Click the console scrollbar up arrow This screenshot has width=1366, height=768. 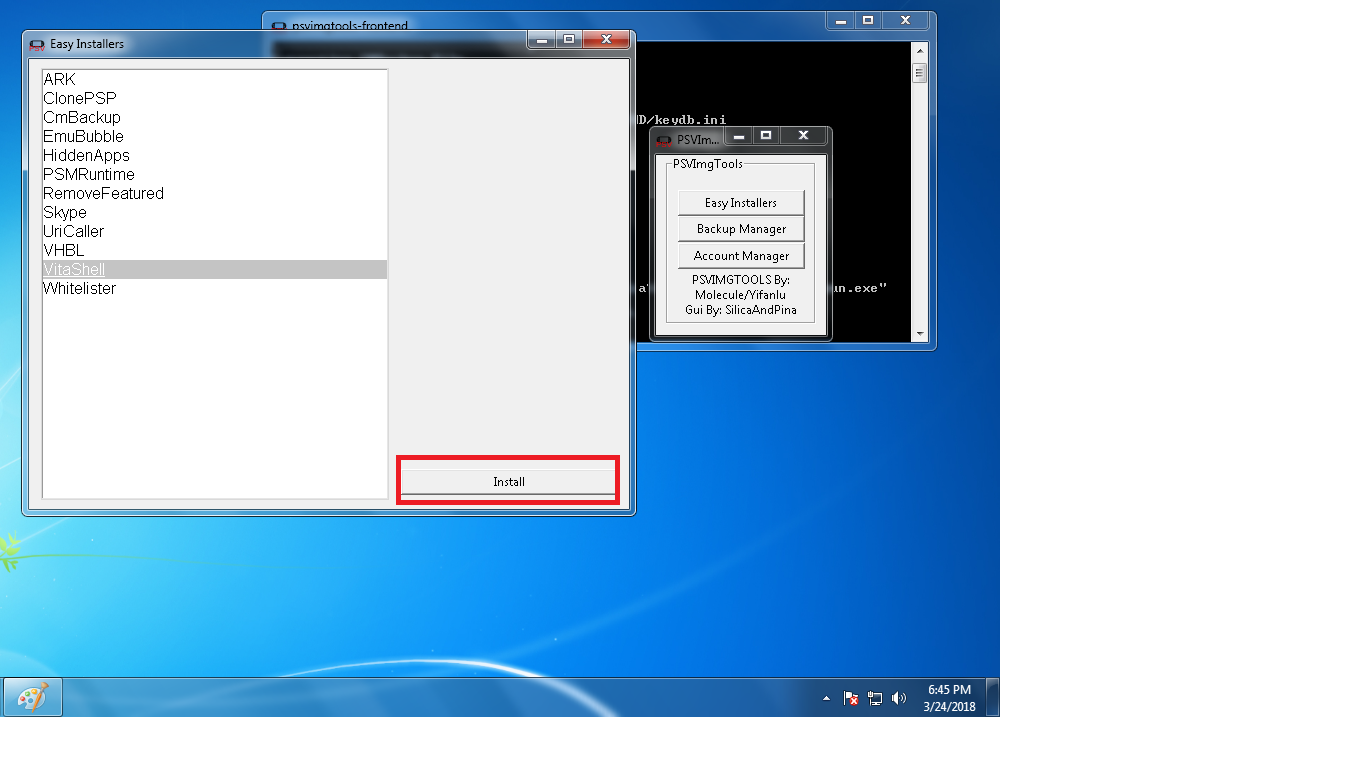[919, 50]
